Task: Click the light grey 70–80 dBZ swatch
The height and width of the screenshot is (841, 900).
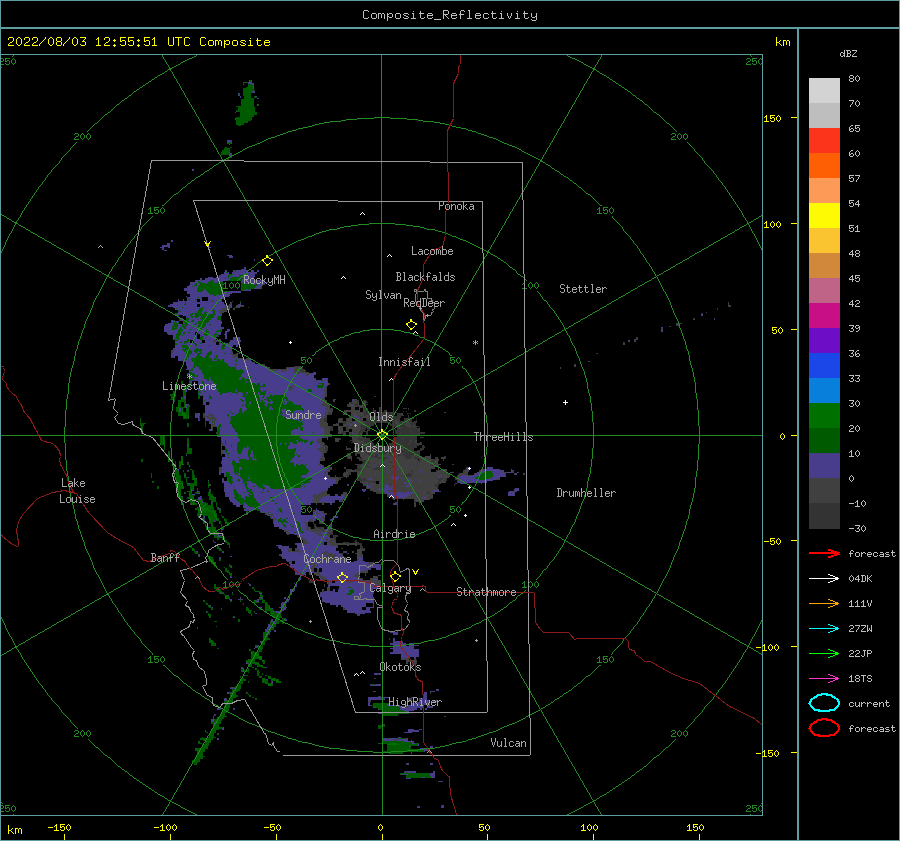Action: 824,91
